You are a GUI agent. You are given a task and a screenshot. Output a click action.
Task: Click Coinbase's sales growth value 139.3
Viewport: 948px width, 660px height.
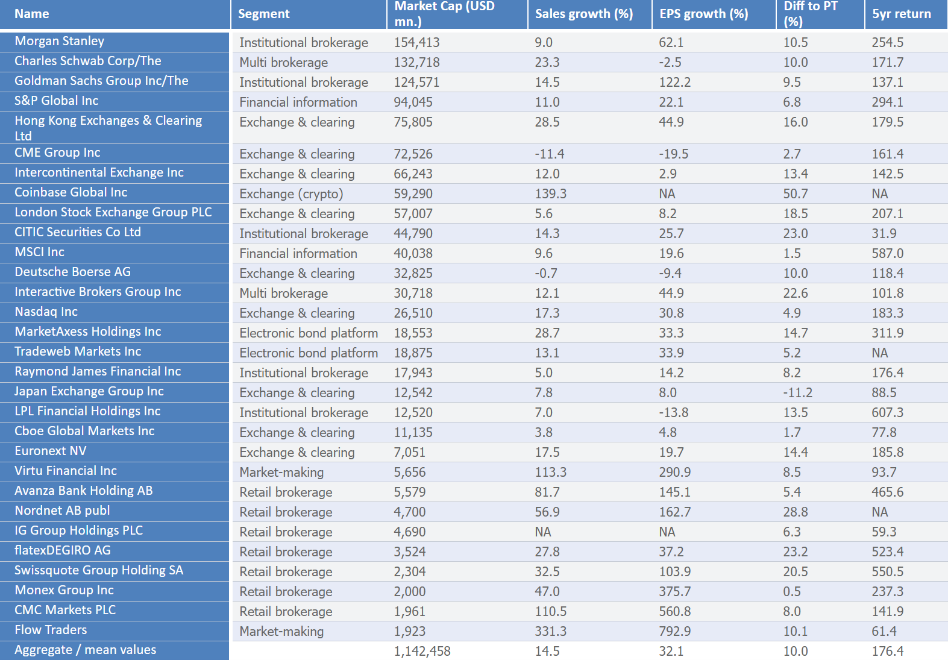[550, 194]
